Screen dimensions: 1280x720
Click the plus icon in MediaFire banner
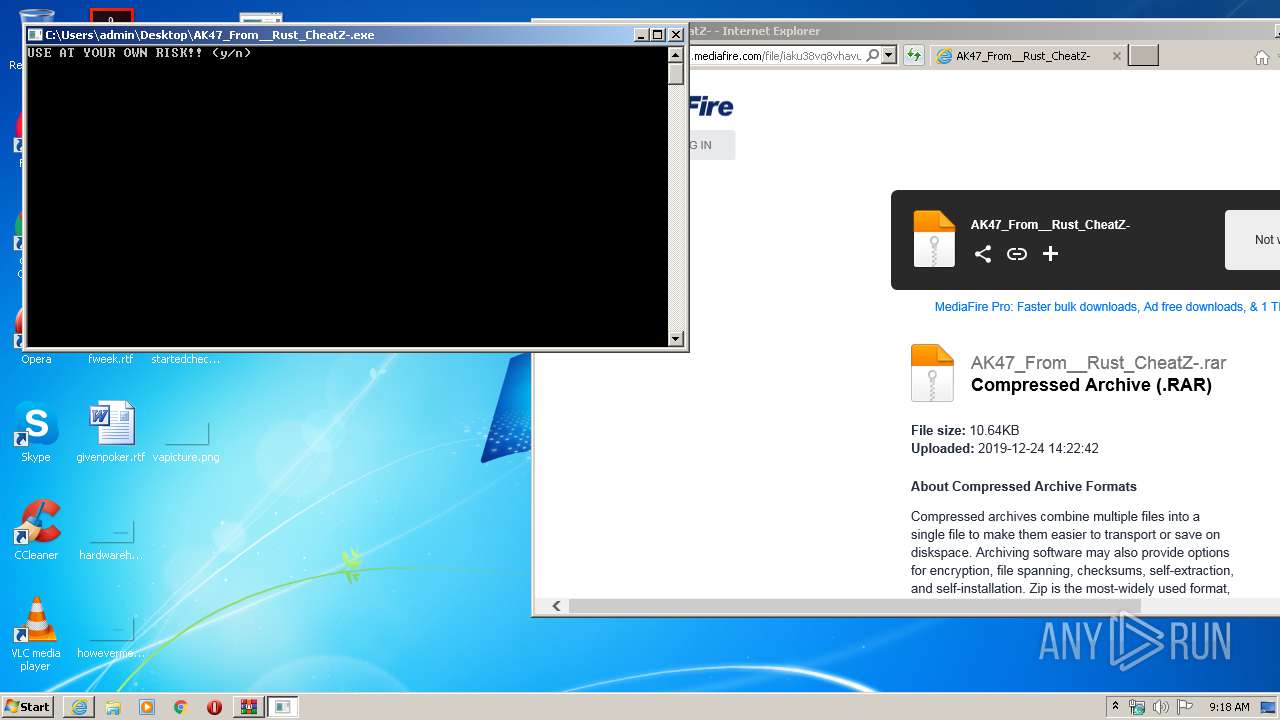pyautogui.click(x=1050, y=254)
